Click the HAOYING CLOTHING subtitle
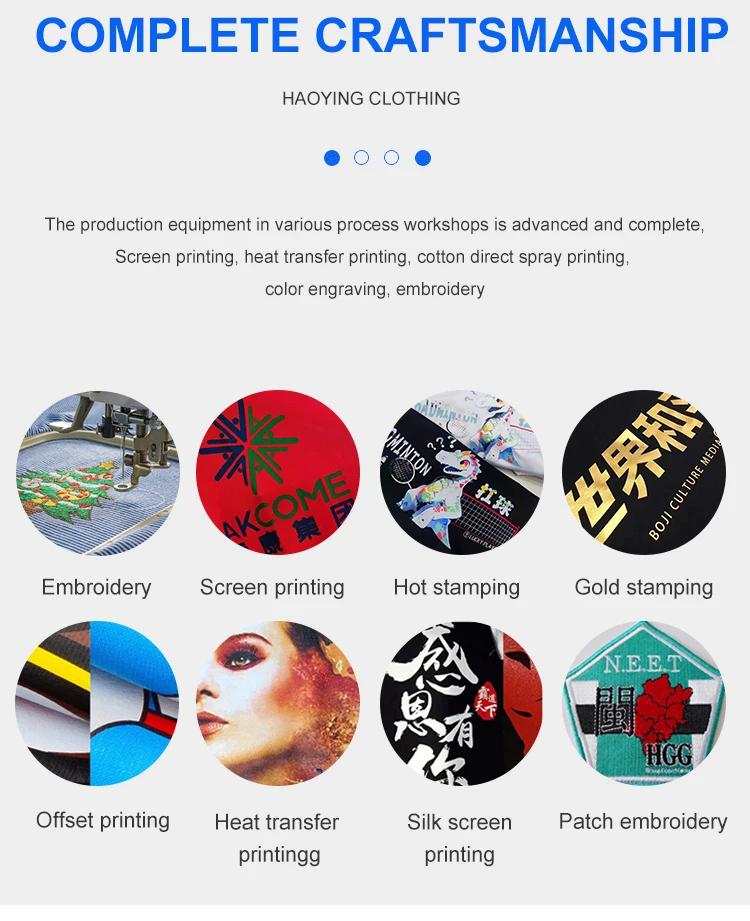 (x=371, y=99)
